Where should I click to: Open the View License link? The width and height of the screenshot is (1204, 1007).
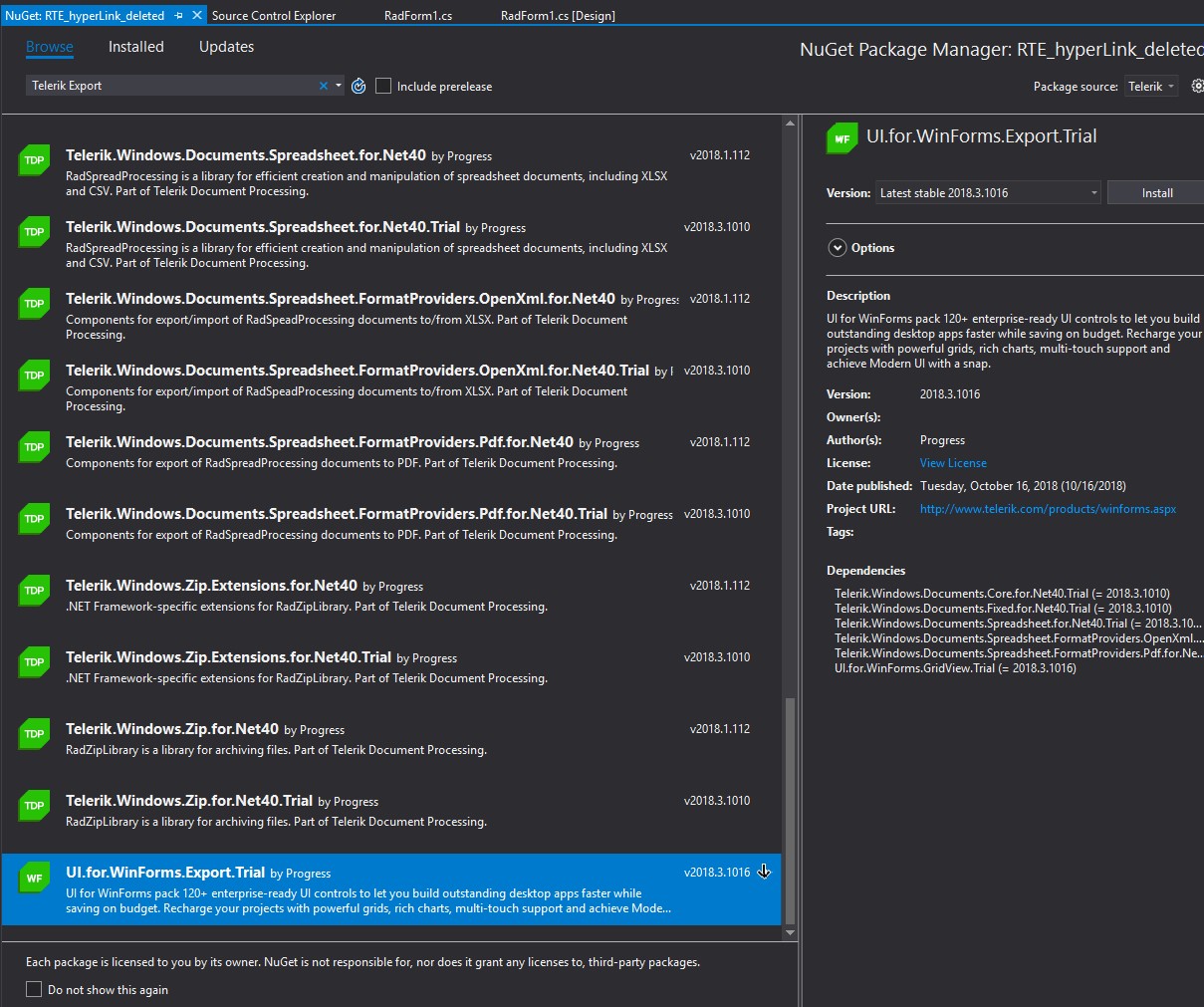[953, 463]
